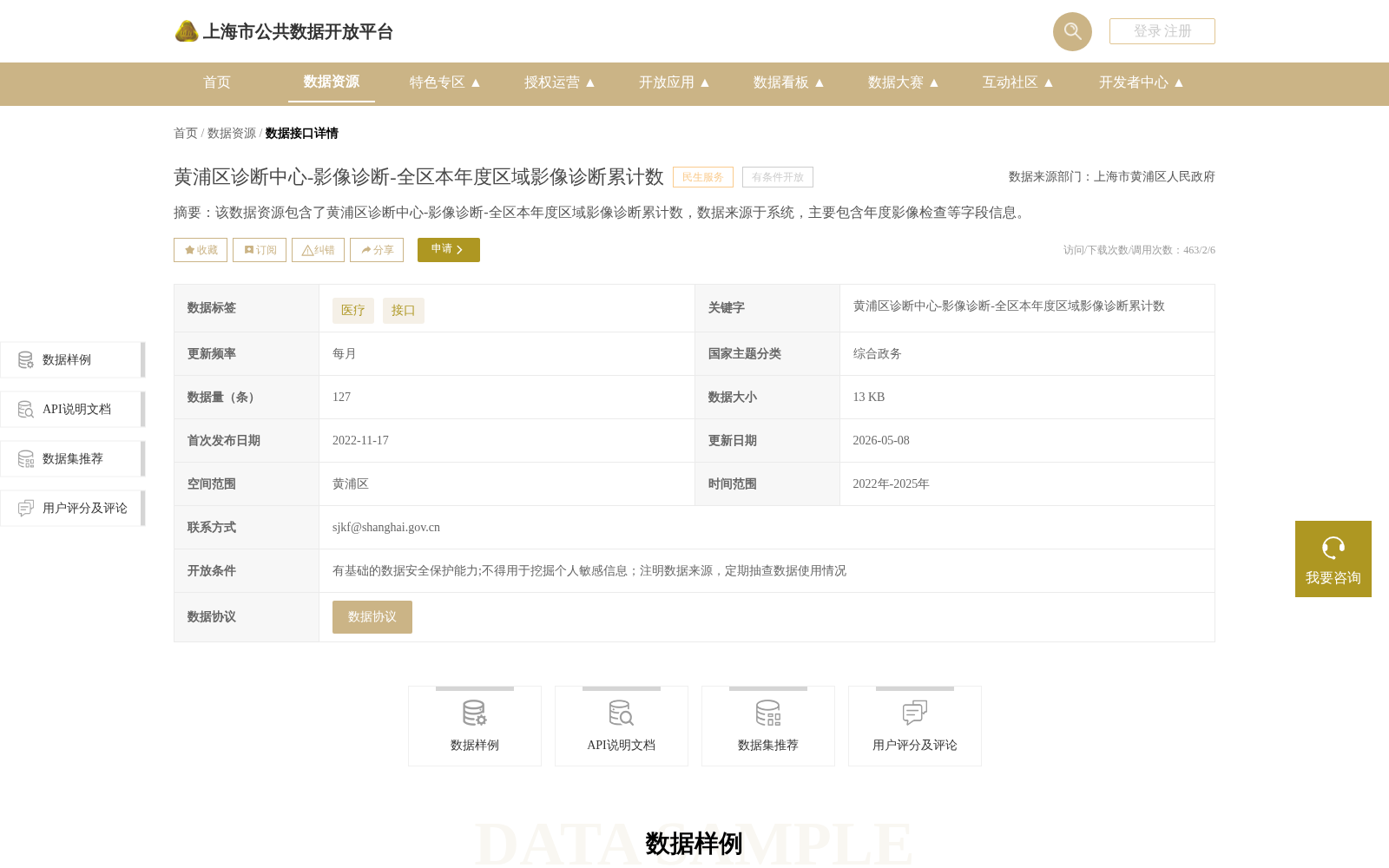This screenshot has height=868, width=1389.
Task: Expand 数据看板 menu arrow
Action: (820, 82)
